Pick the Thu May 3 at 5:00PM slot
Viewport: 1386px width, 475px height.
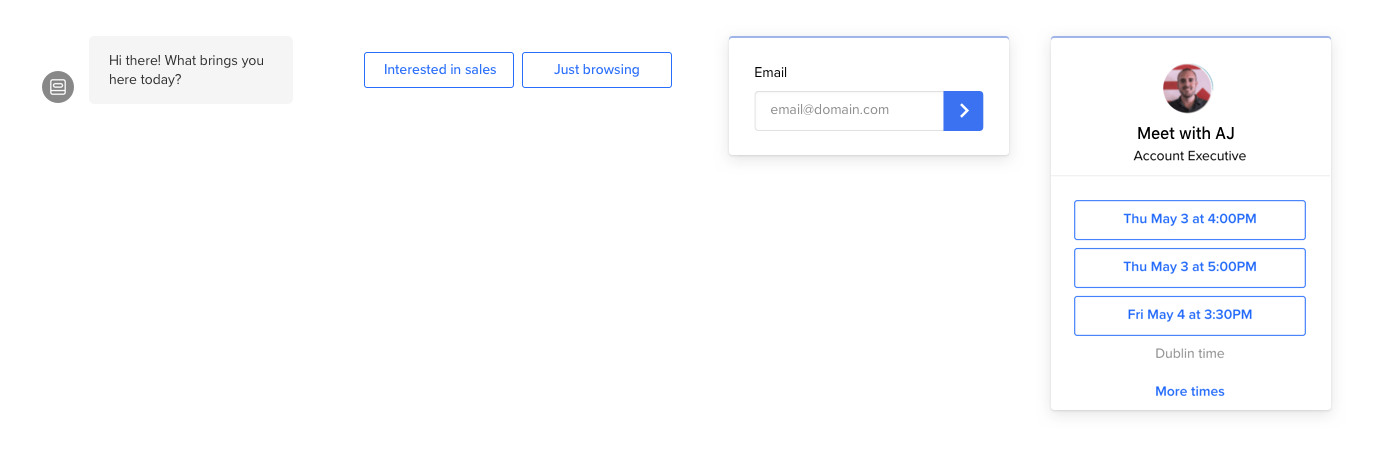coord(1189,267)
